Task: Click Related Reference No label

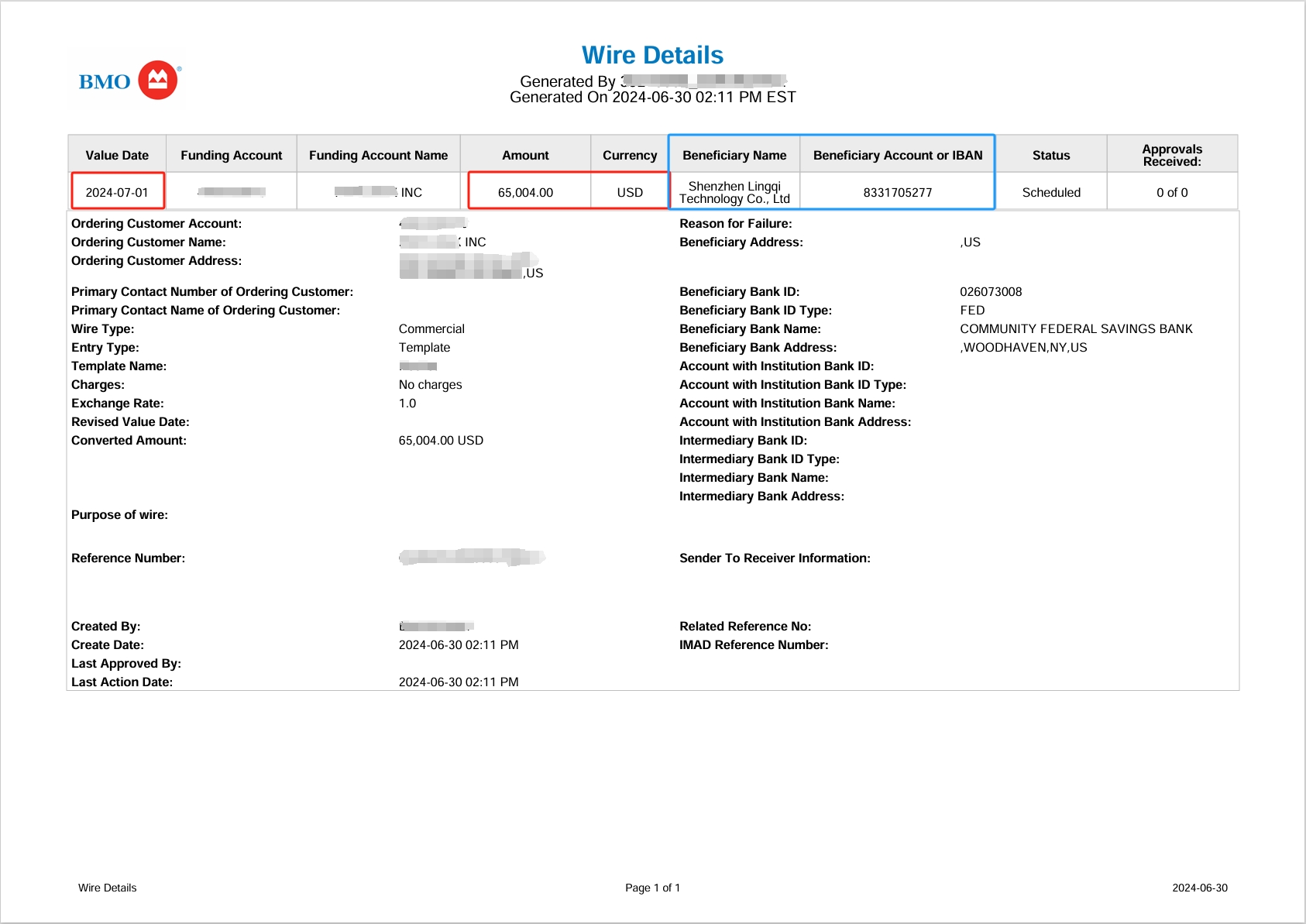Action: (745, 626)
